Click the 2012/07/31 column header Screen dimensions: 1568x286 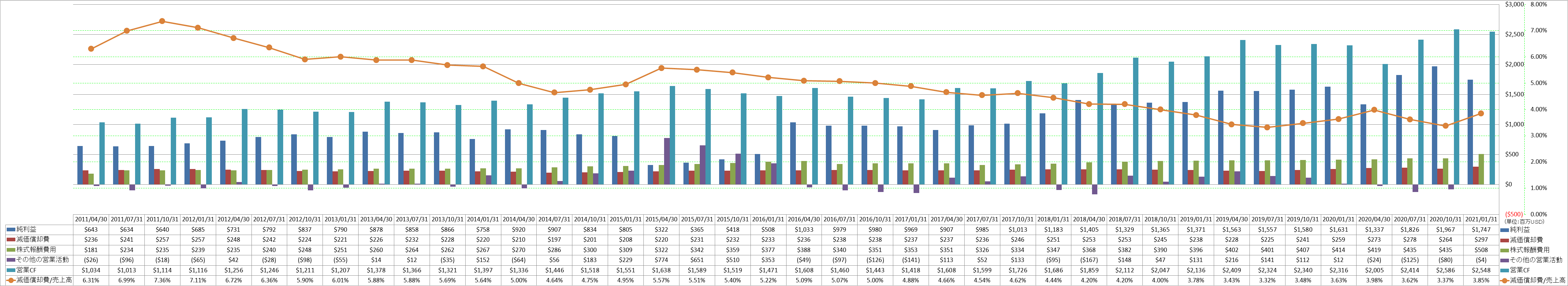[x=269, y=219]
